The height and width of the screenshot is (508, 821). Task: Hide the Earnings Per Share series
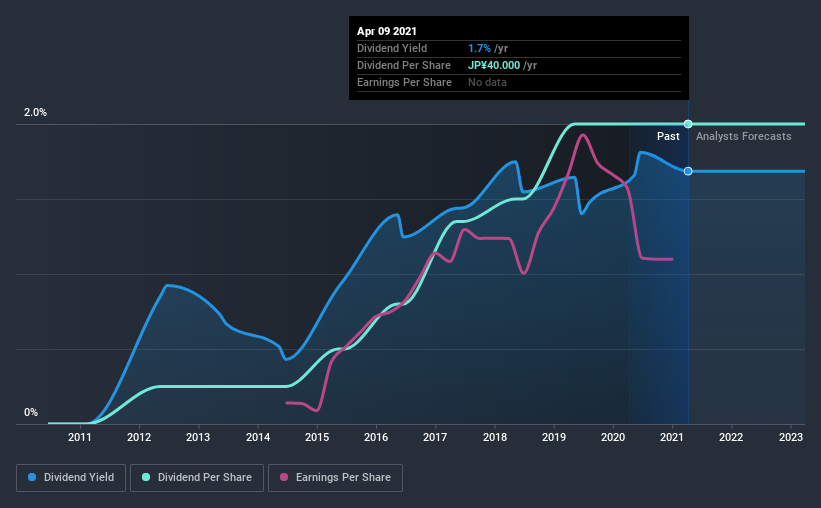pos(335,478)
